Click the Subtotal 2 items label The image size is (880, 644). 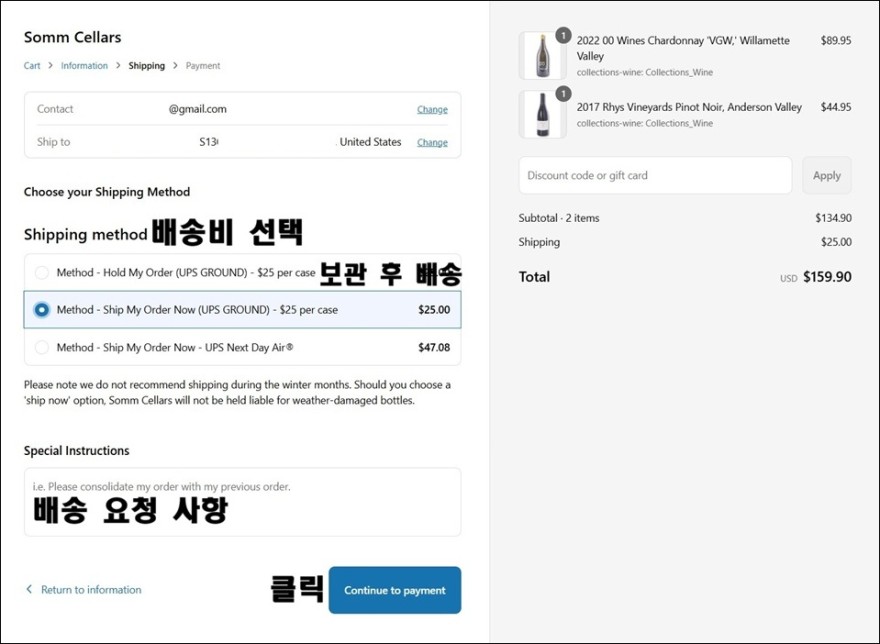(x=559, y=218)
